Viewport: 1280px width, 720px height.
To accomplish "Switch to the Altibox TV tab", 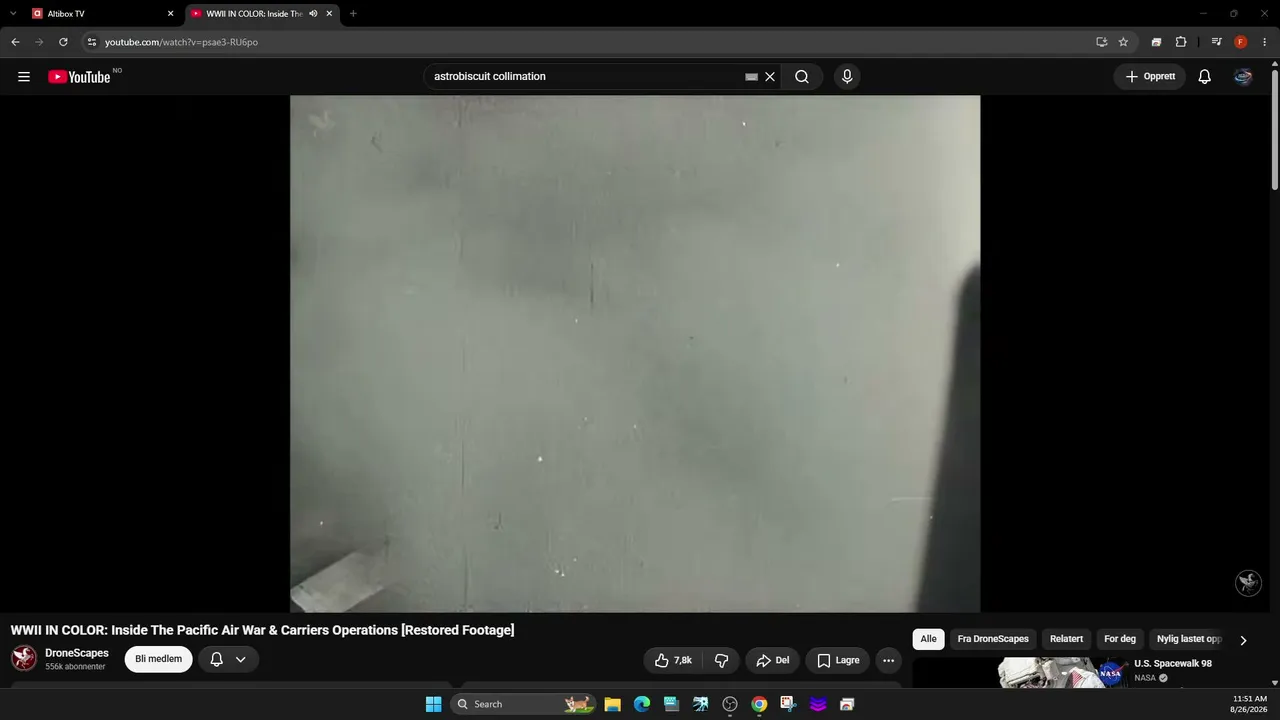I will point(104,14).
